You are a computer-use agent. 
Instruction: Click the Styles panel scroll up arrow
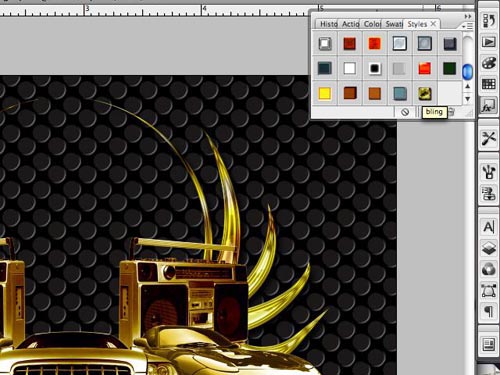click(468, 86)
